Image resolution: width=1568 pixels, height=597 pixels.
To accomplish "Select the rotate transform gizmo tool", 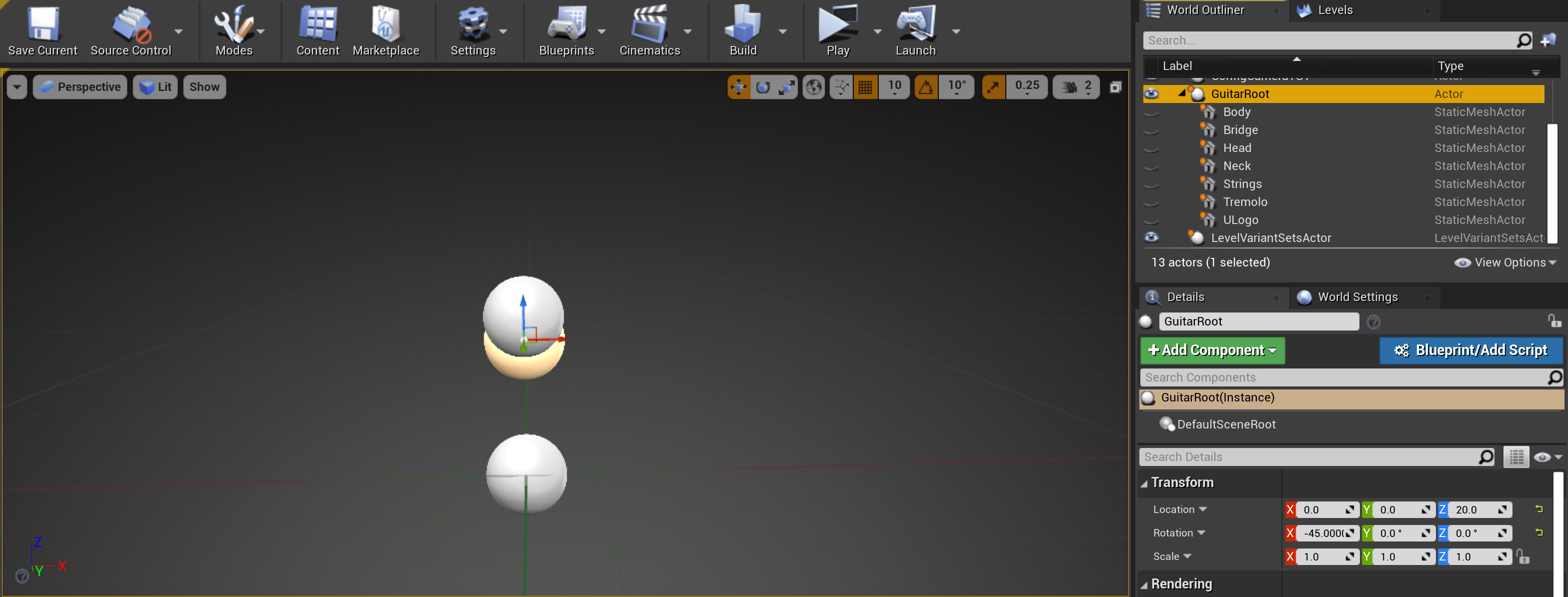I will pos(763,87).
